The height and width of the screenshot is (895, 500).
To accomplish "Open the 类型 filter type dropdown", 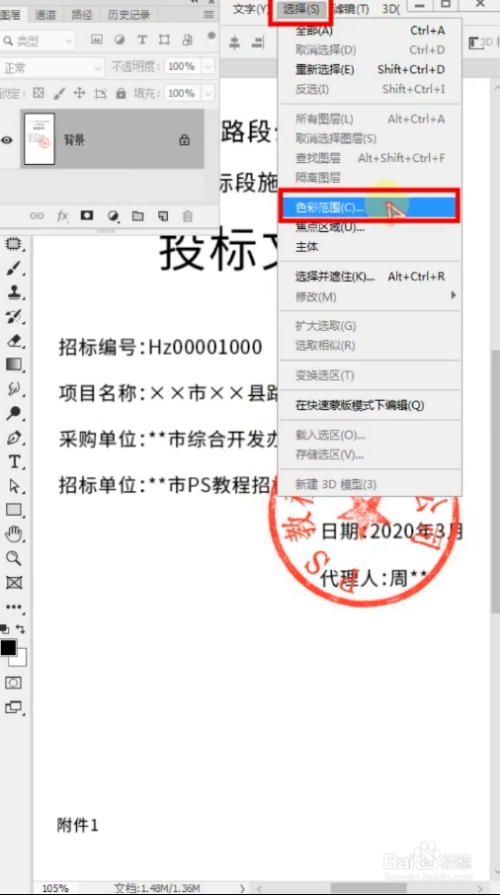I will [x=38, y=41].
